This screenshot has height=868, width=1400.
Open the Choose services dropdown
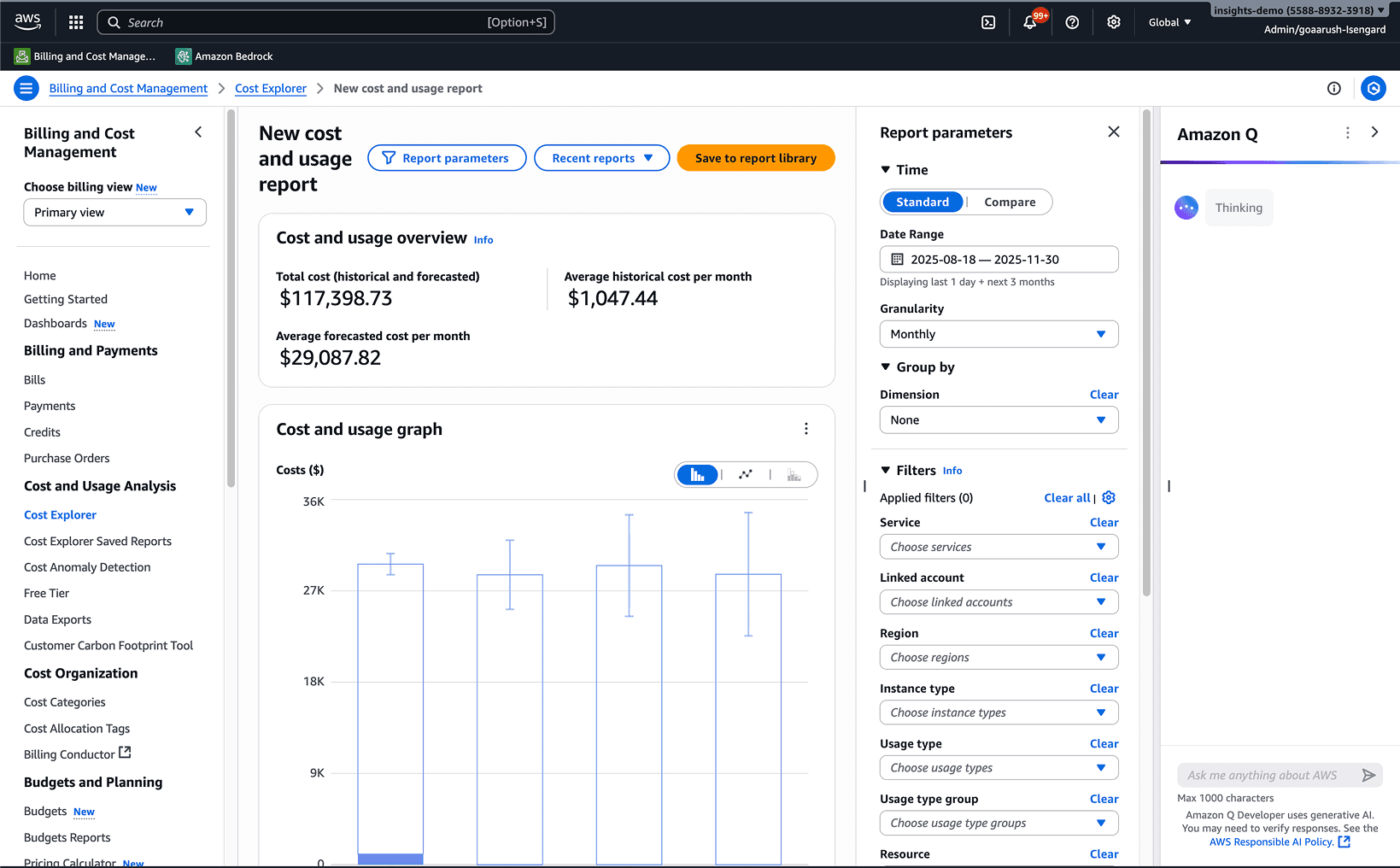(x=999, y=547)
